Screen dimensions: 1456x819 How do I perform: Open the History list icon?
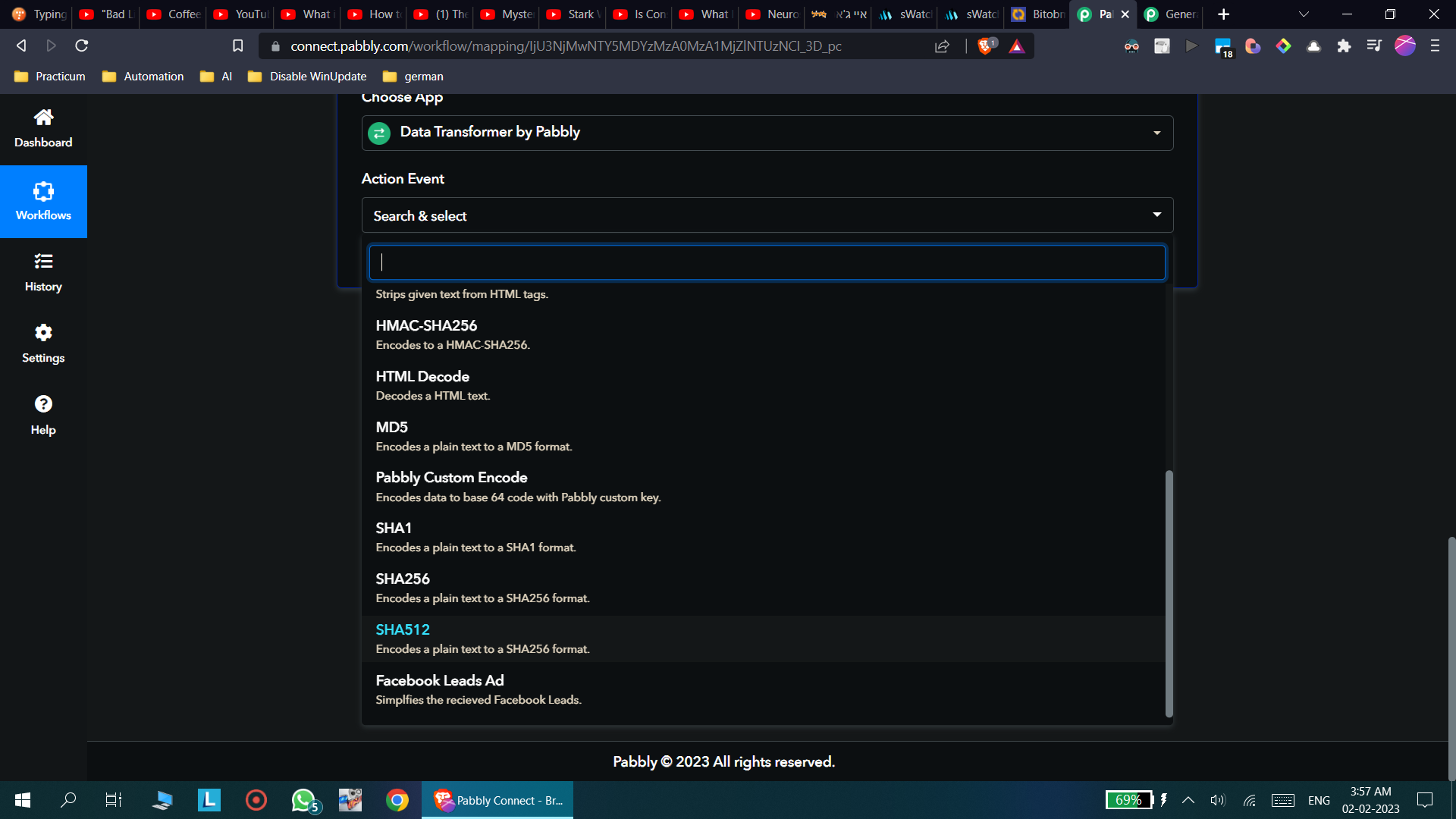coord(43,262)
